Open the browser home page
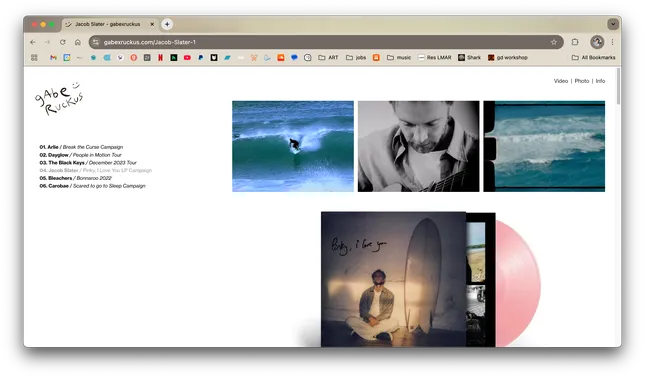The height and width of the screenshot is (378, 645). 78,42
